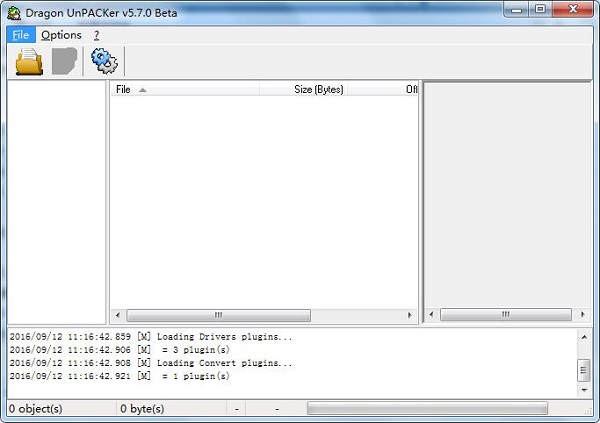Click the File column sort arrow

coord(142,90)
